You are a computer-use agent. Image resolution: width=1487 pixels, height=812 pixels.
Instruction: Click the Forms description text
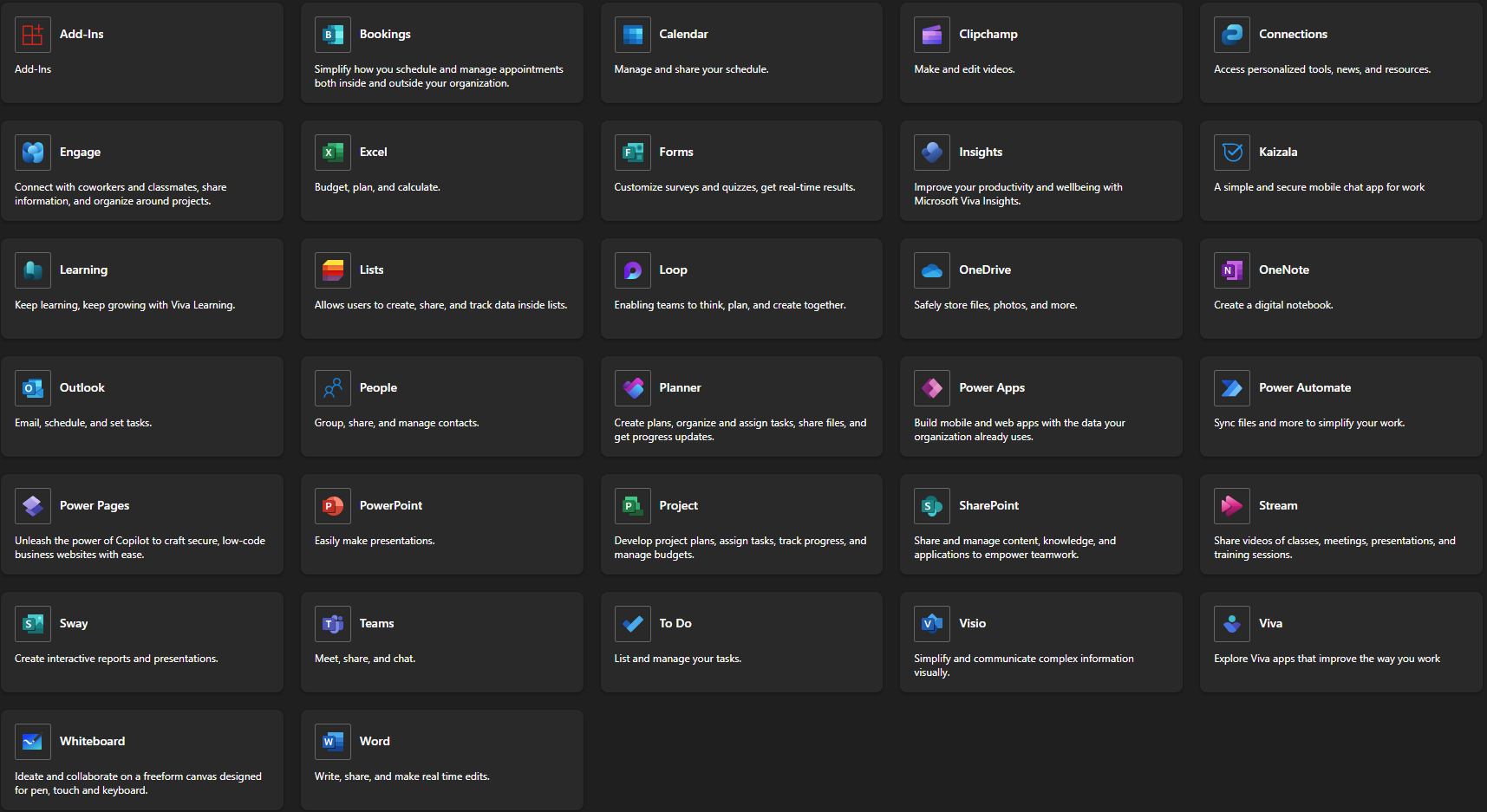[734, 187]
